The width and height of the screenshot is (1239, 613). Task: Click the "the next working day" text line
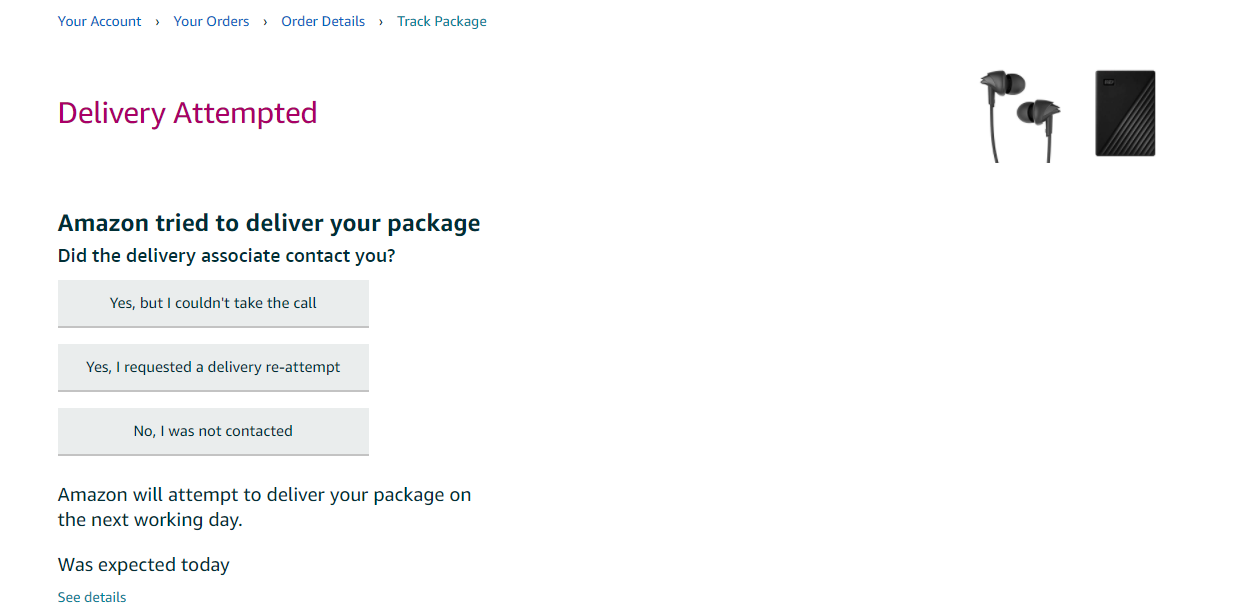150,520
